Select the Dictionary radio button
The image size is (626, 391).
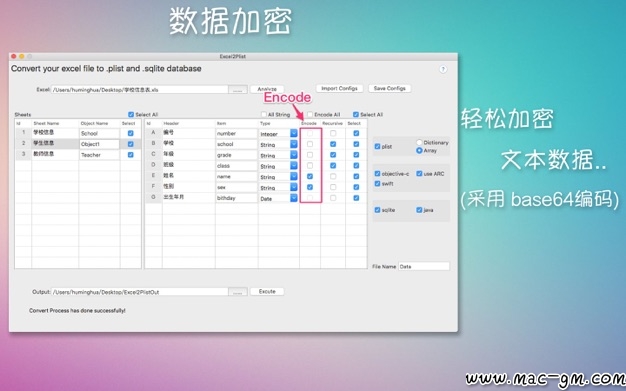419,142
